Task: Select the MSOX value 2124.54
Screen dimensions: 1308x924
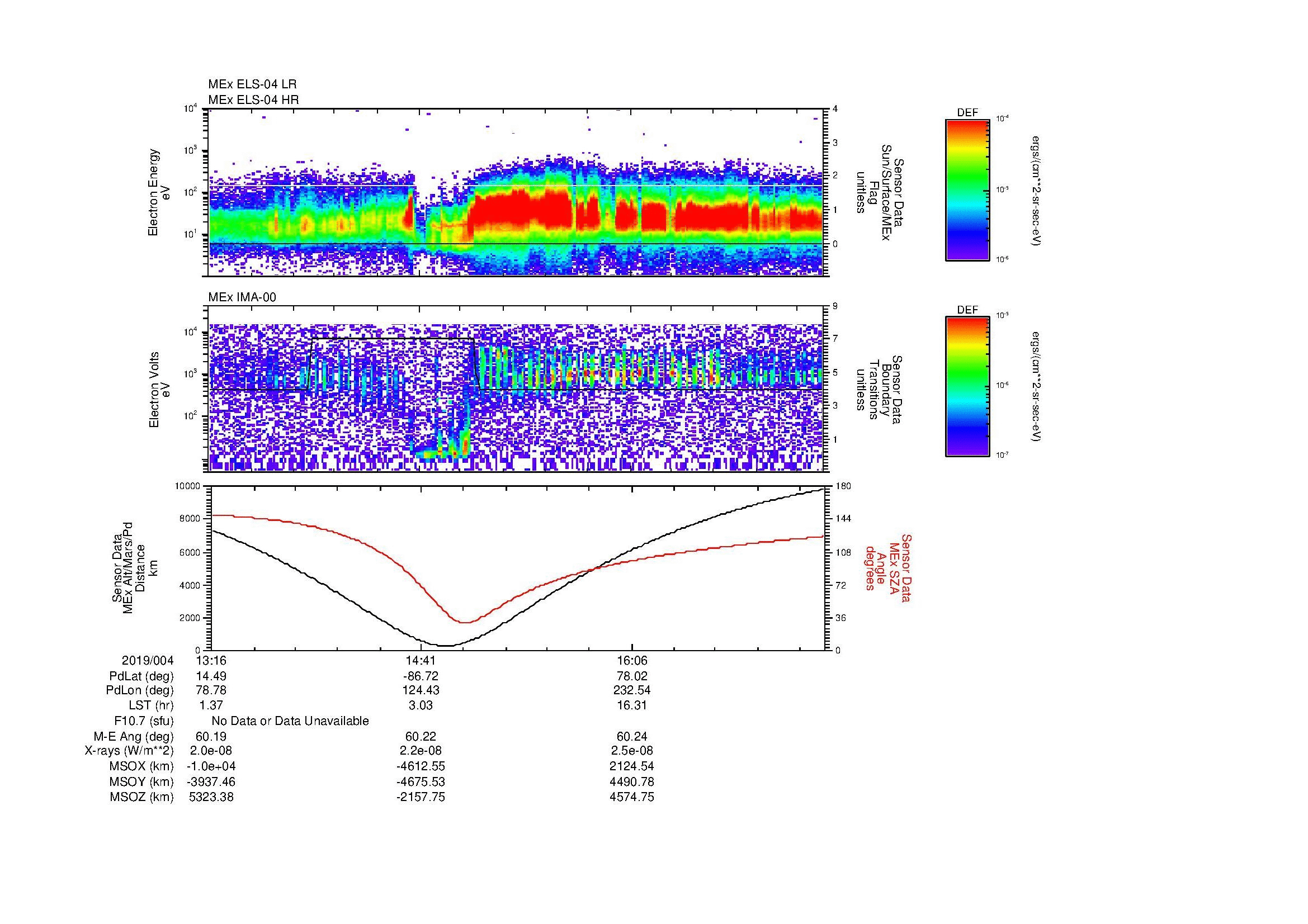Action: point(632,766)
